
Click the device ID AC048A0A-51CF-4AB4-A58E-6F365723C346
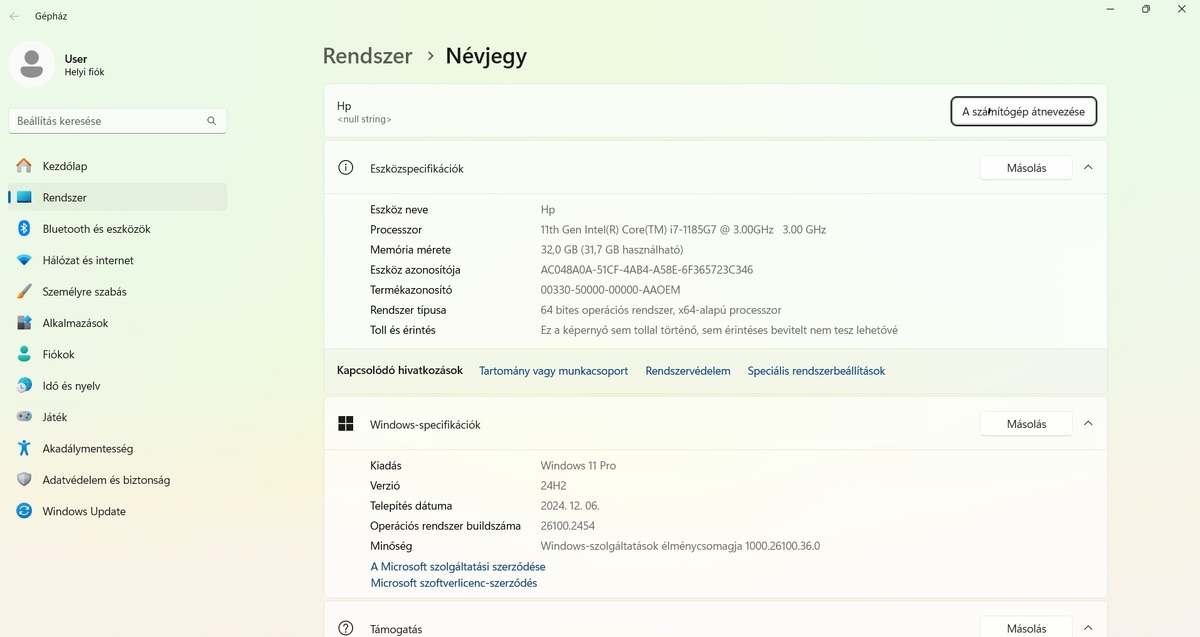647,270
